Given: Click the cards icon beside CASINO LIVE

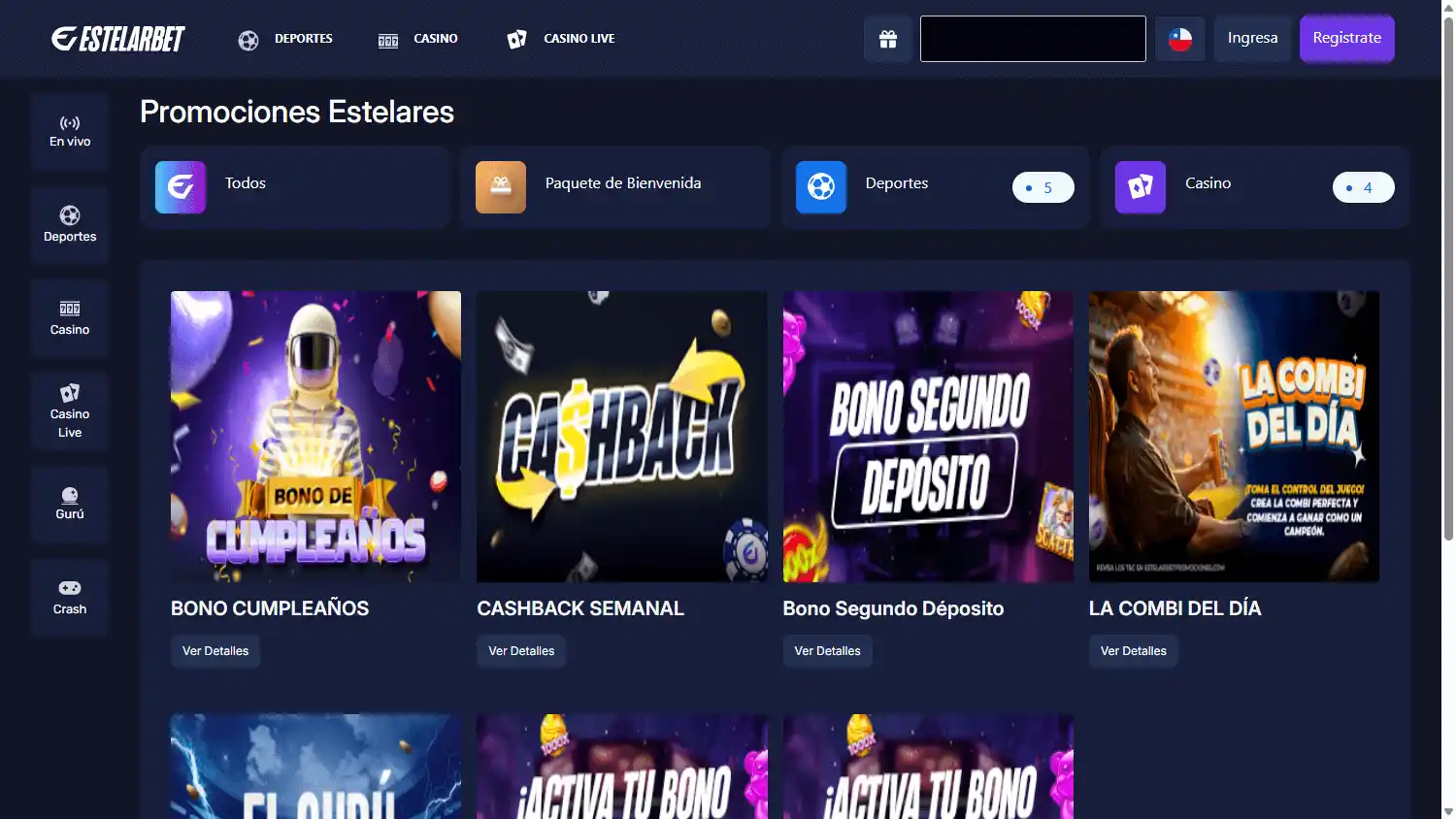Looking at the screenshot, I should (x=516, y=39).
